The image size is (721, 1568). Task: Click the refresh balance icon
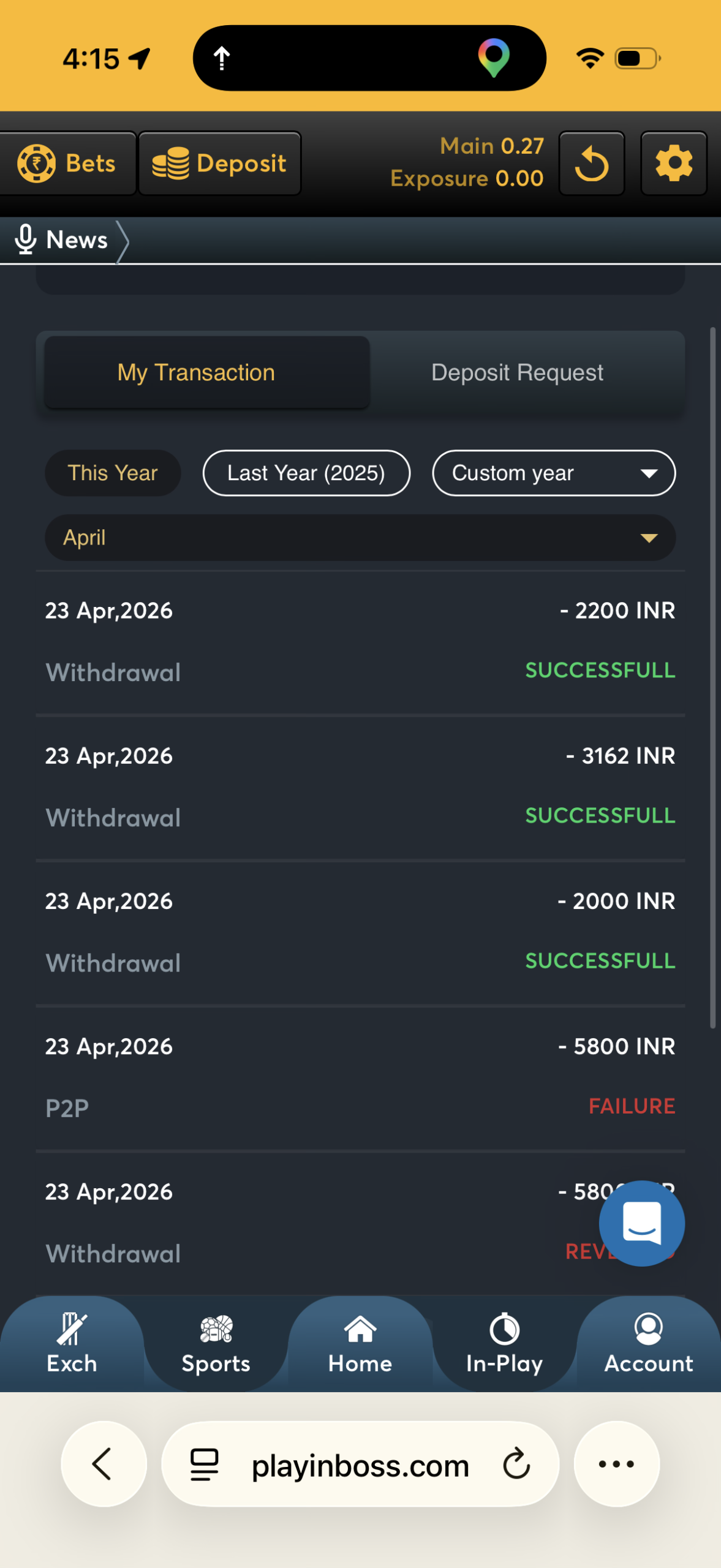click(x=591, y=164)
